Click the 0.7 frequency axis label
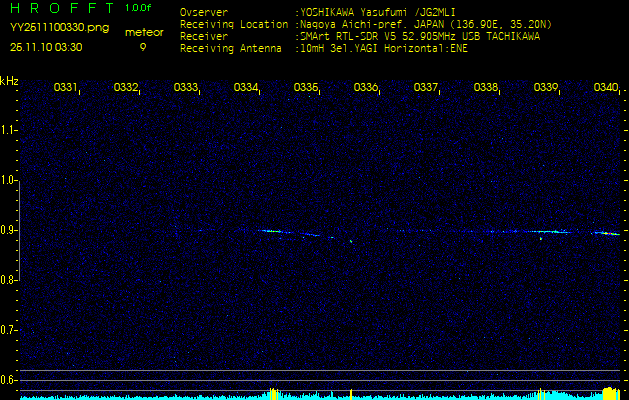Viewport: 629px width, 400px height. tap(9, 330)
